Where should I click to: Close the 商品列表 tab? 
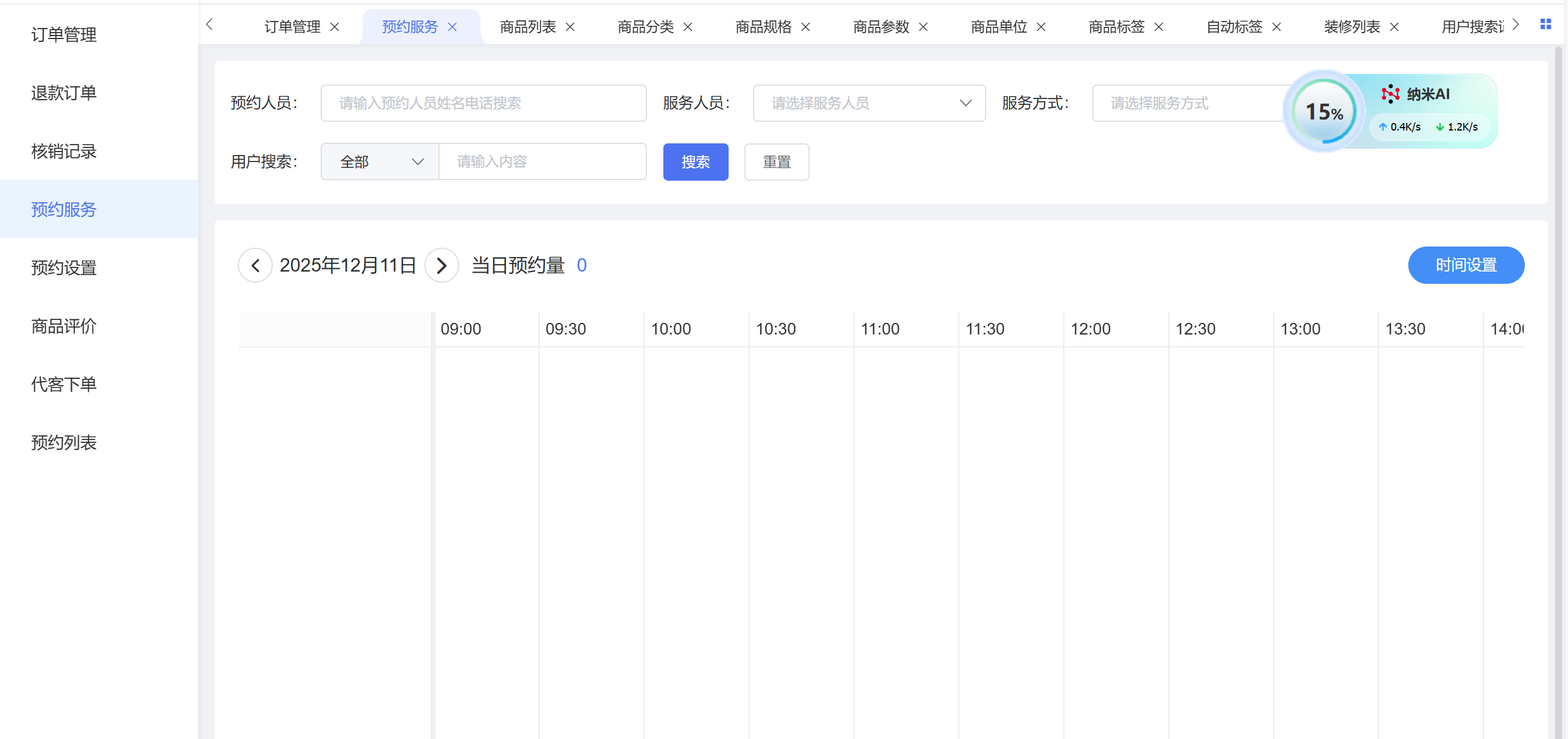[570, 27]
